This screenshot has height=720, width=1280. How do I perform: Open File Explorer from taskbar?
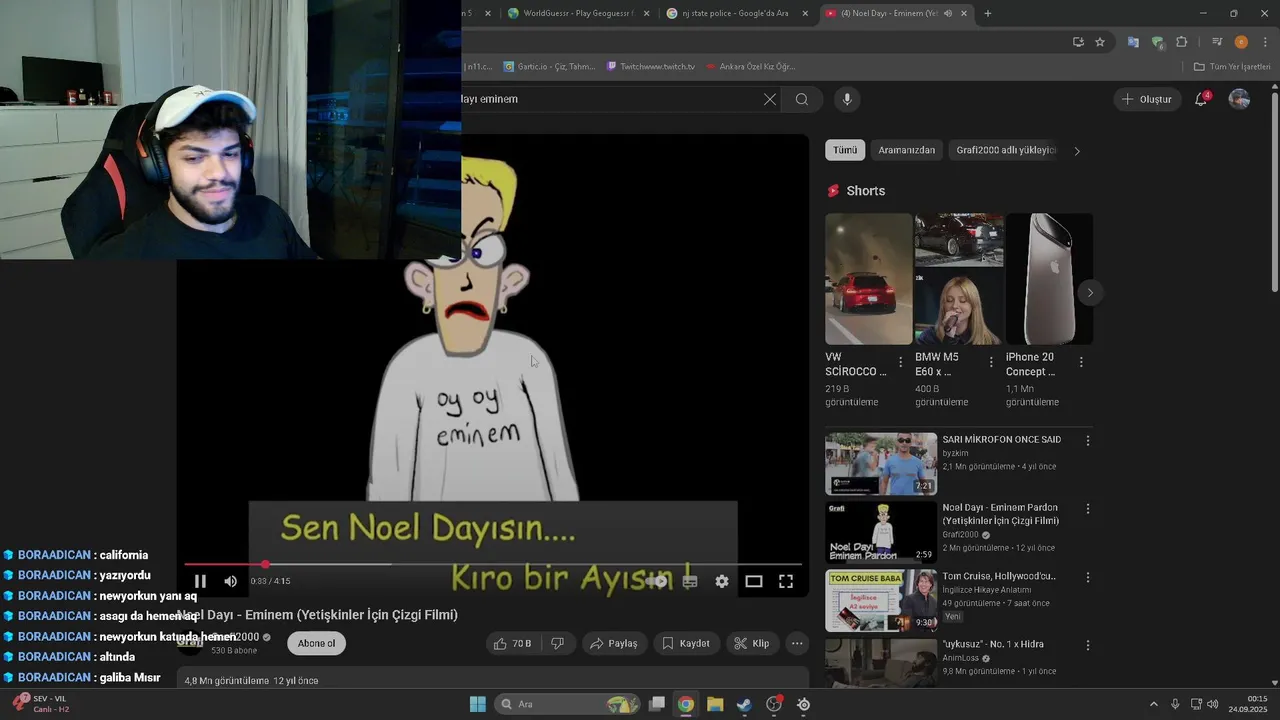(x=715, y=704)
